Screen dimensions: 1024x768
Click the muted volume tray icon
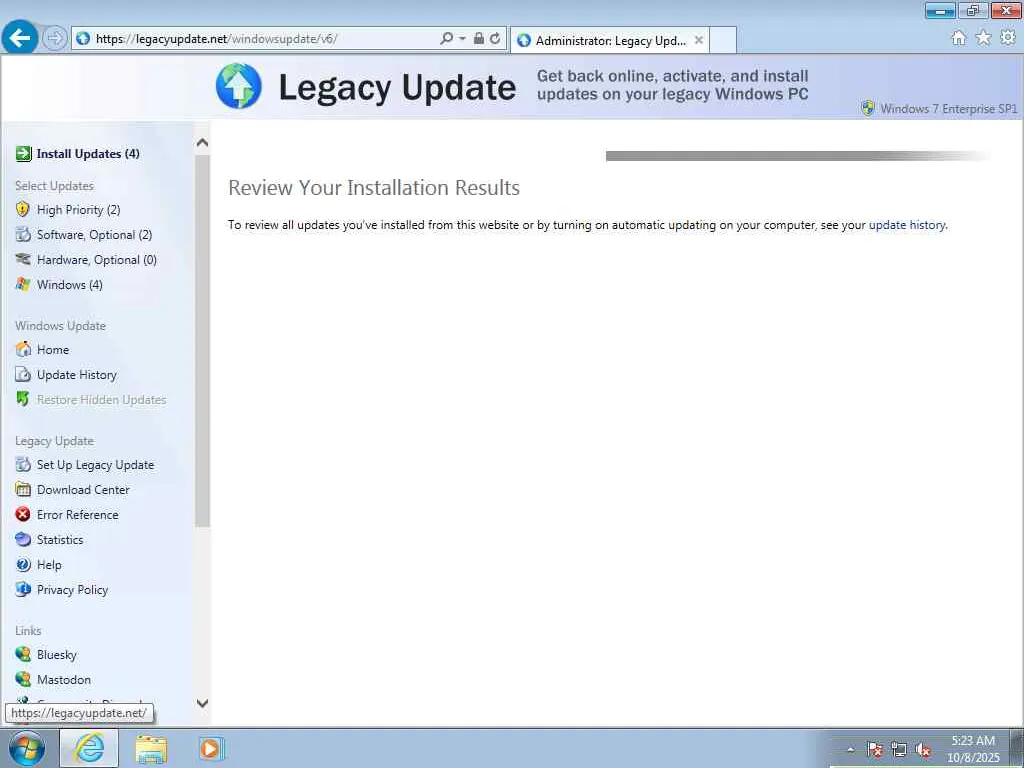[923, 750]
